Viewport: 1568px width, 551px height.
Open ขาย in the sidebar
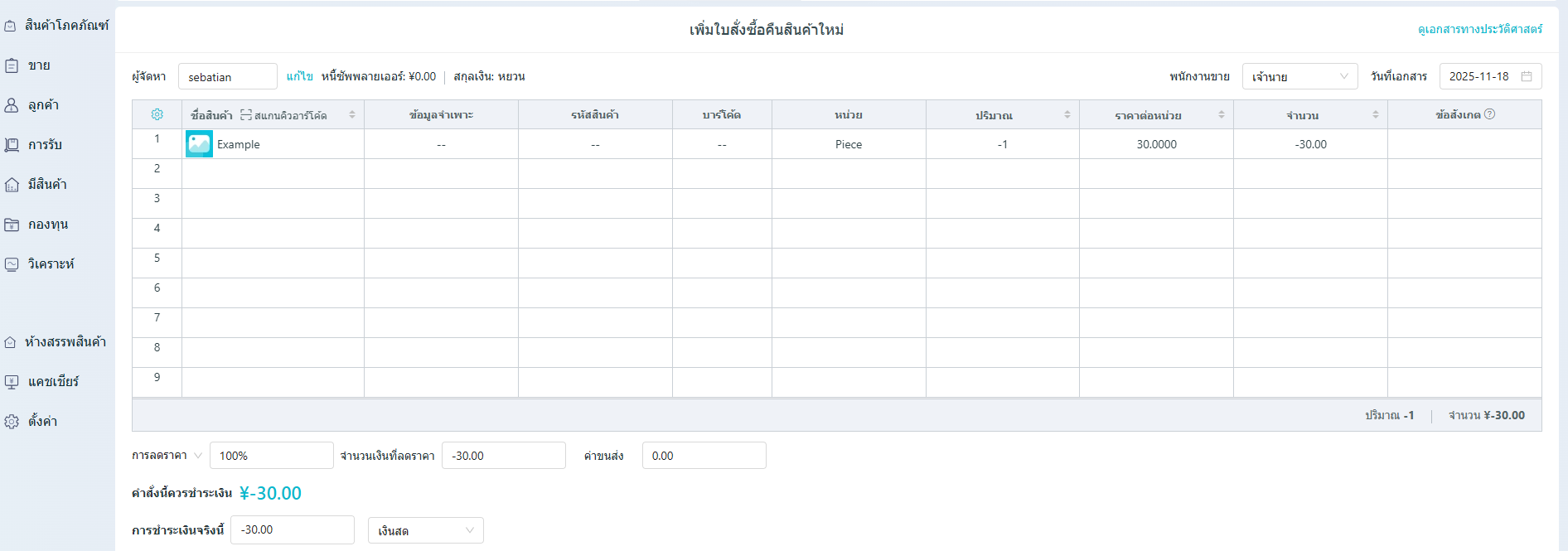tap(39, 65)
